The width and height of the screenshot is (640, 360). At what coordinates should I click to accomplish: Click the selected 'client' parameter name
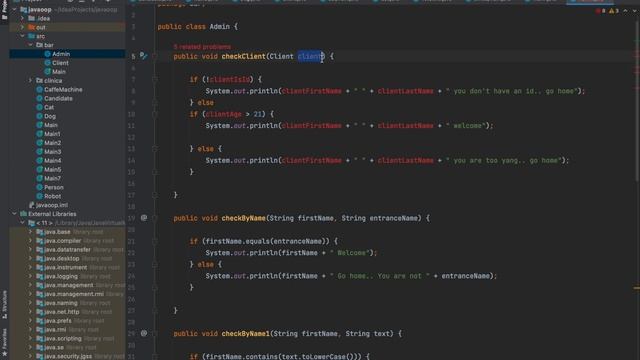coord(311,56)
